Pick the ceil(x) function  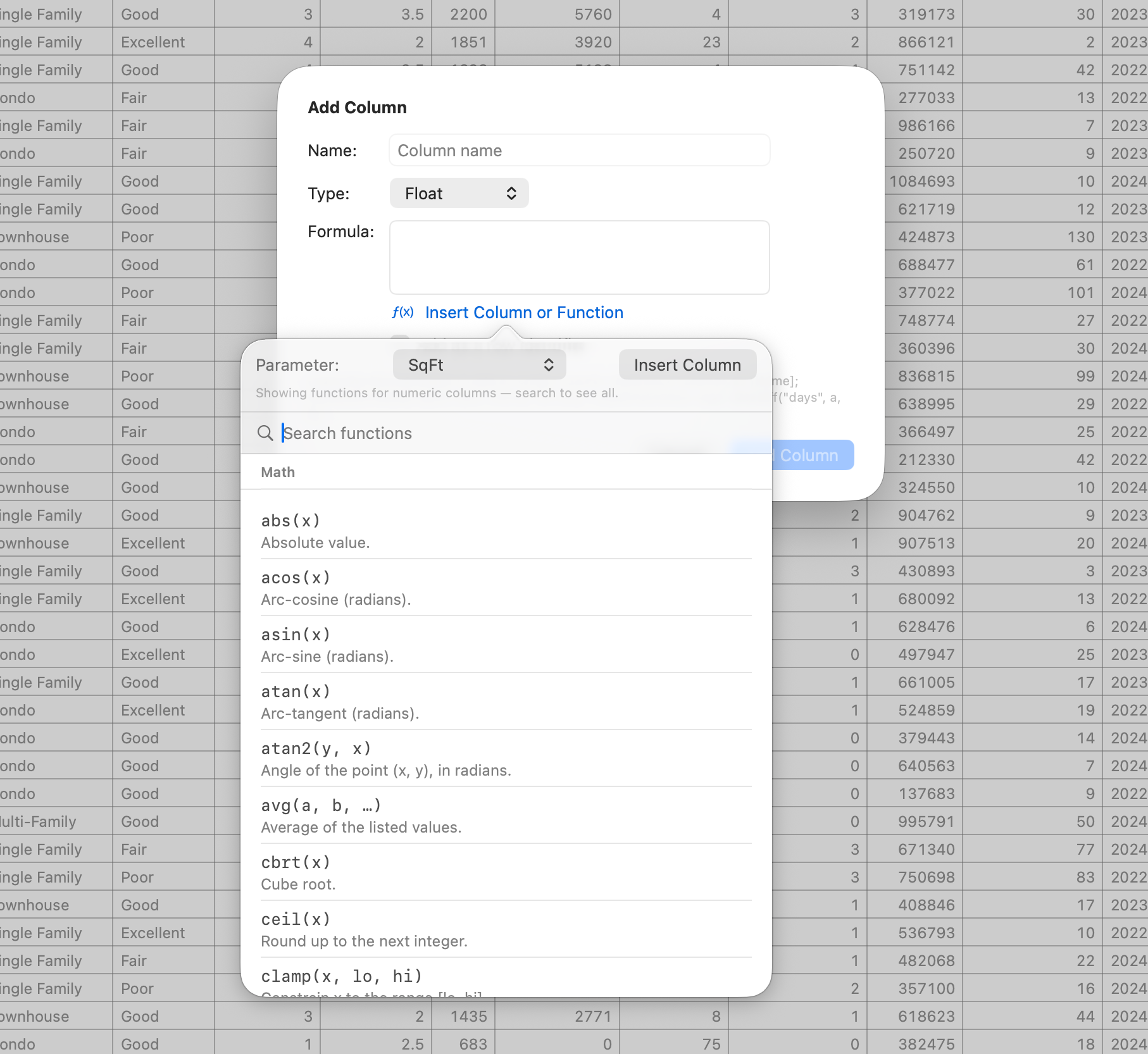(506, 929)
